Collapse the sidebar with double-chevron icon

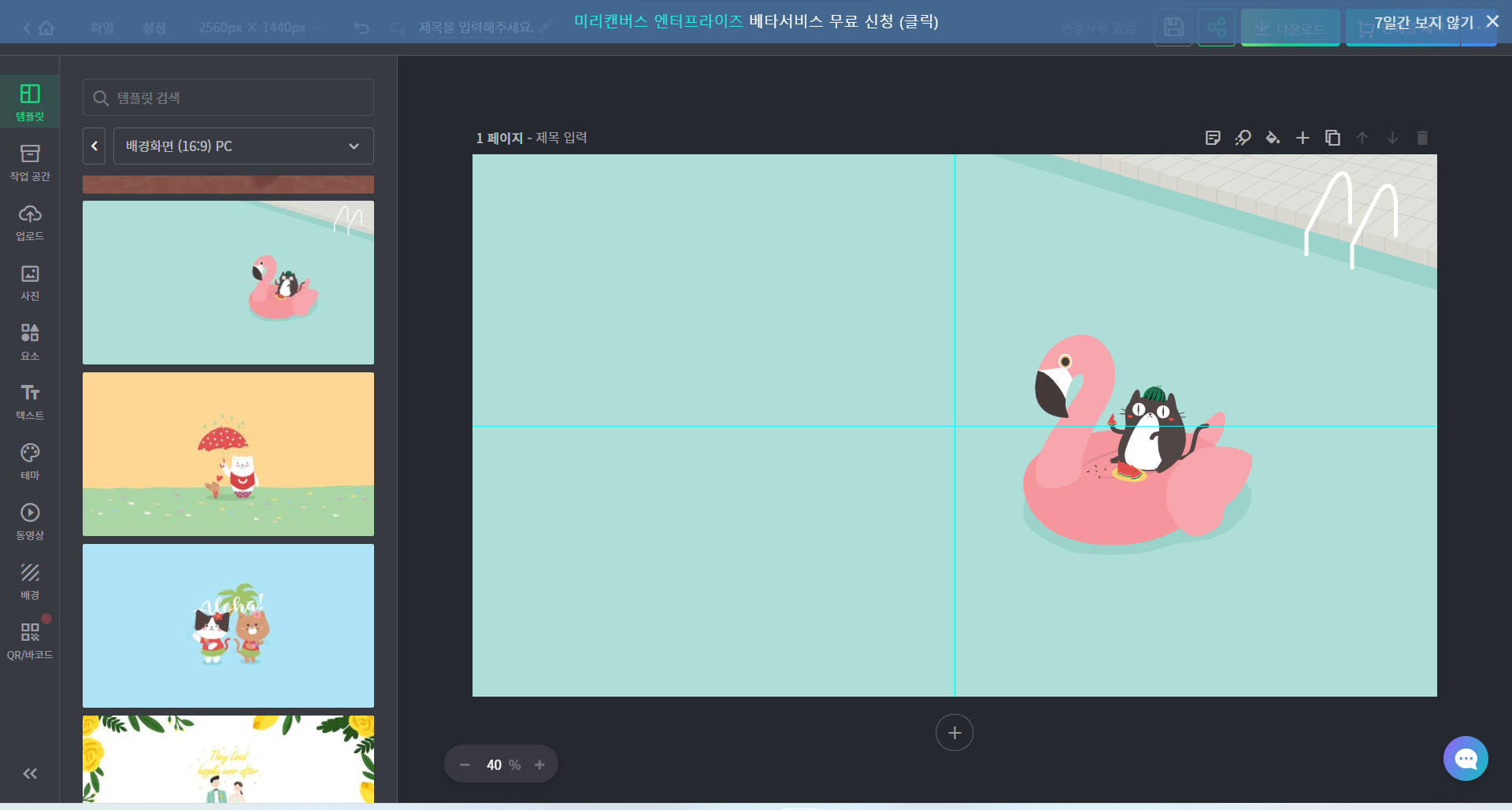click(x=30, y=774)
